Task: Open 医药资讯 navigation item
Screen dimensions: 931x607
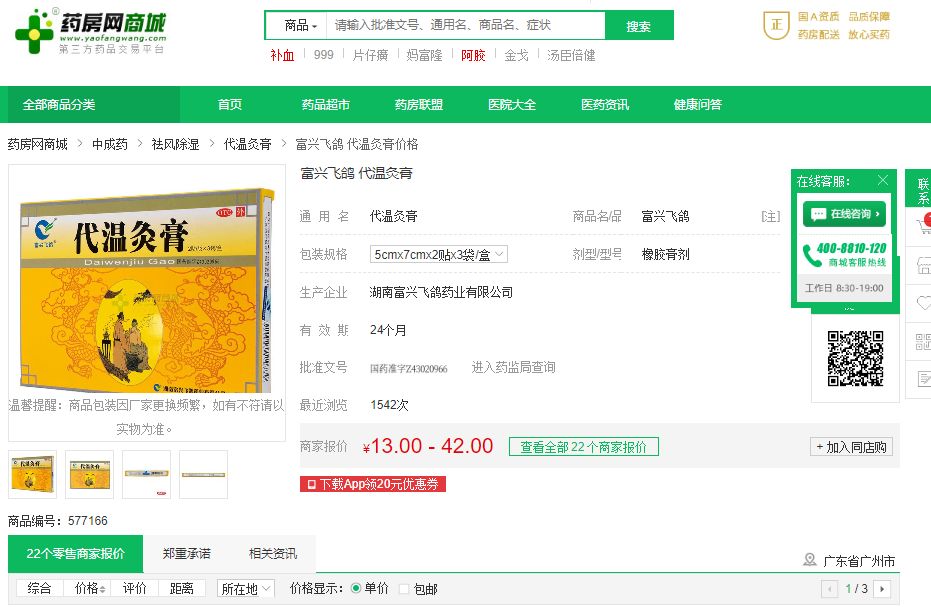Action: click(x=604, y=105)
